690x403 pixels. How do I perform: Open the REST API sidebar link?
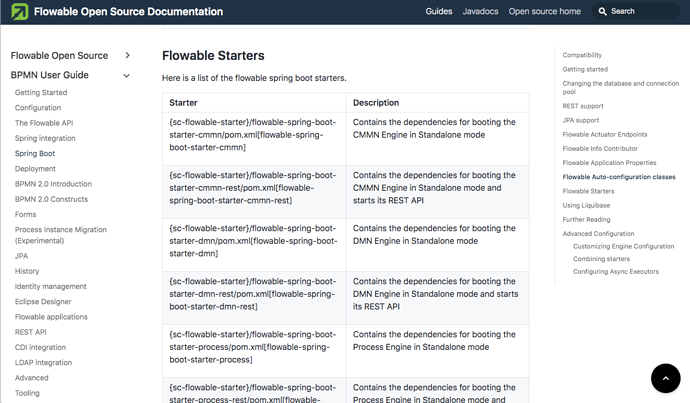[30, 332]
